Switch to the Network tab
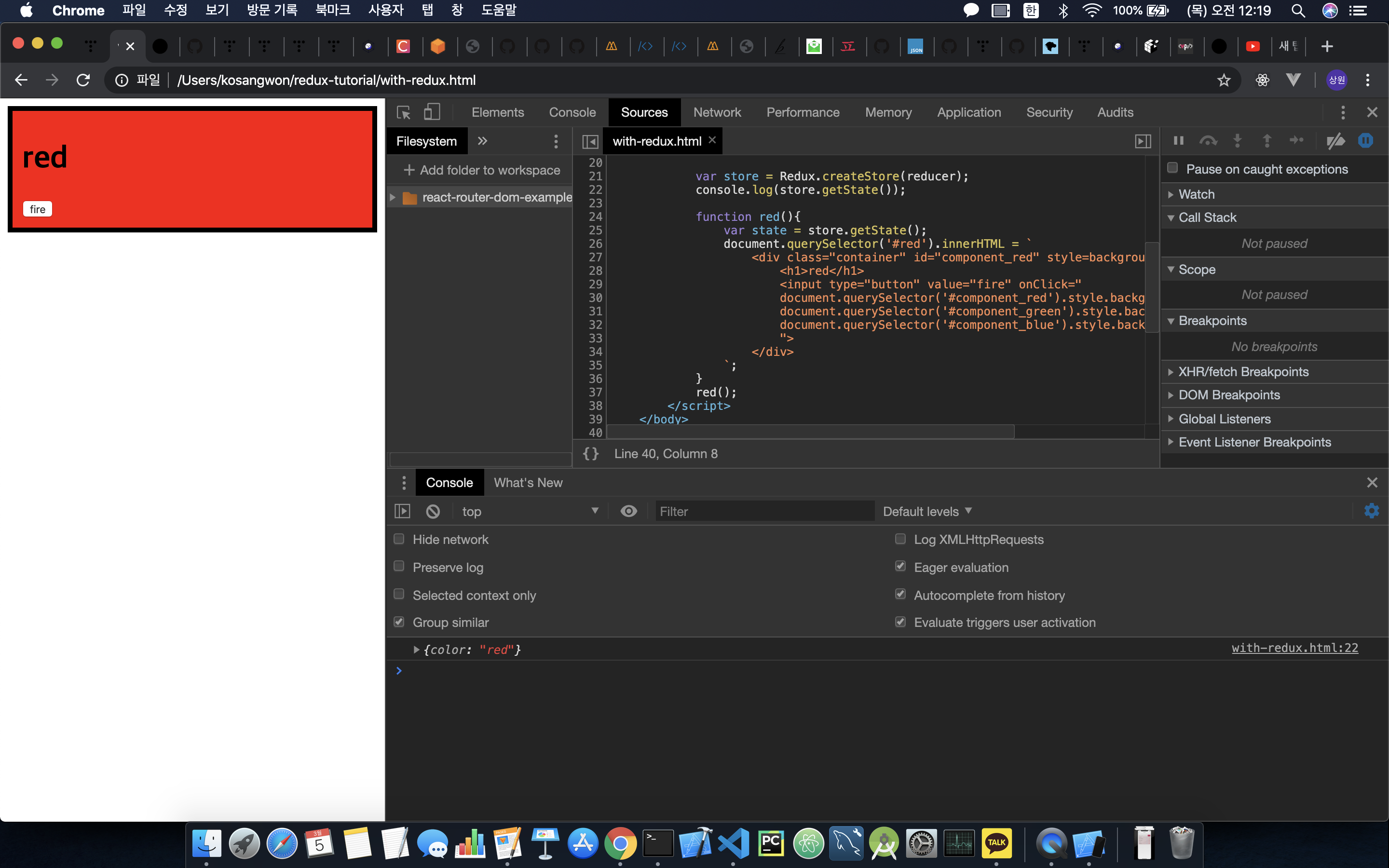Viewport: 1389px width, 868px height. [x=717, y=112]
